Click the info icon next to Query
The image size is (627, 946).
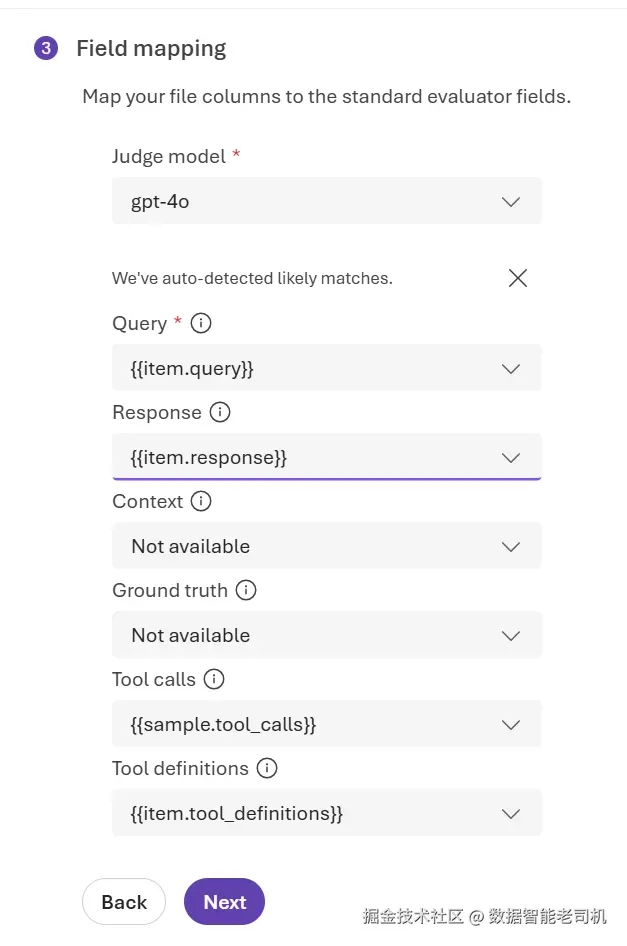pyautogui.click(x=201, y=323)
